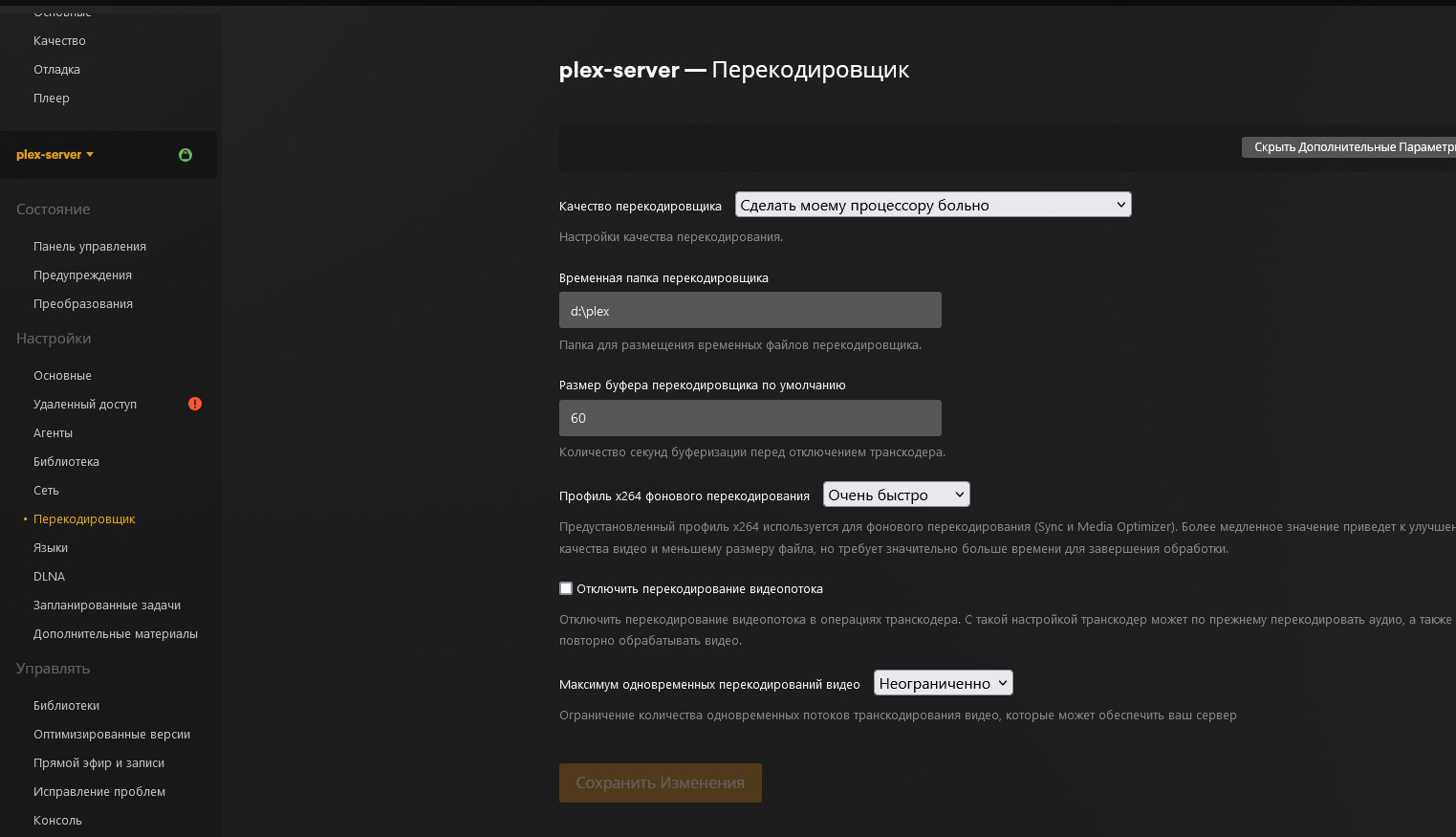
Task: Expand the plex-server selector in sidebar
Action: [x=55, y=155]
